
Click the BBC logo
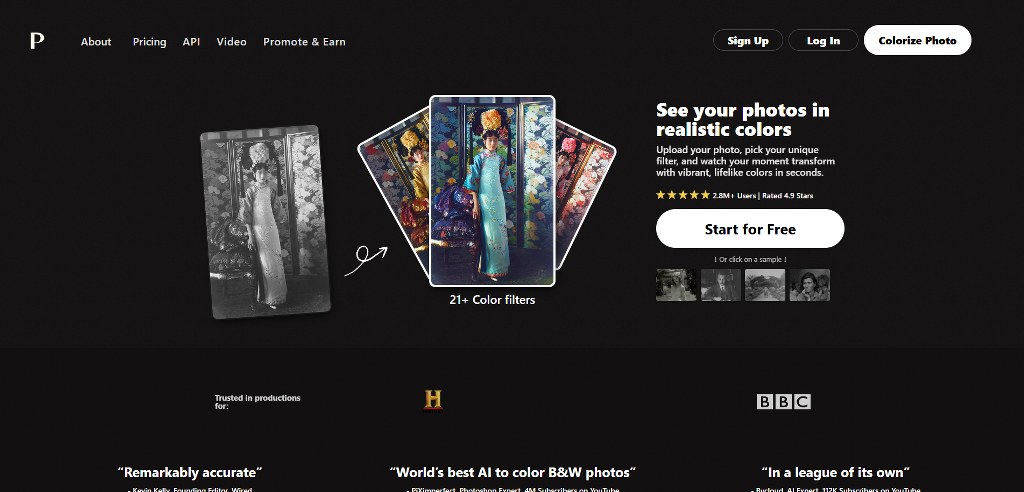point(783,401)
